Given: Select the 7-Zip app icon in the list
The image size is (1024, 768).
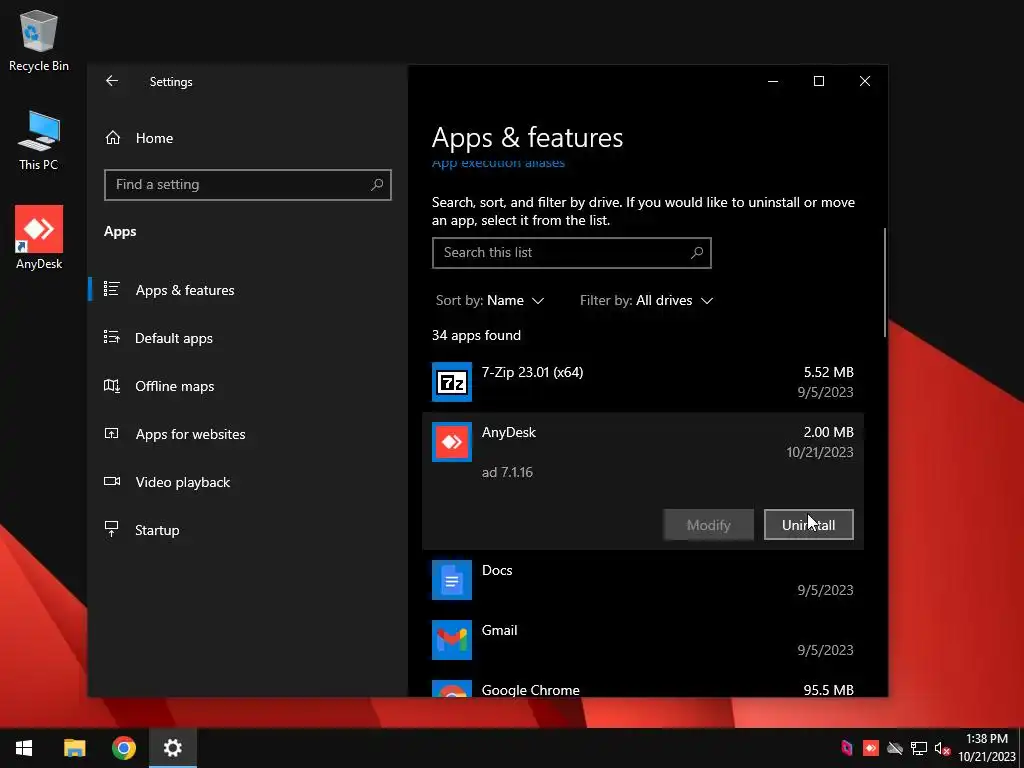Looking at the screenshot, I should [x=452, y=382].
